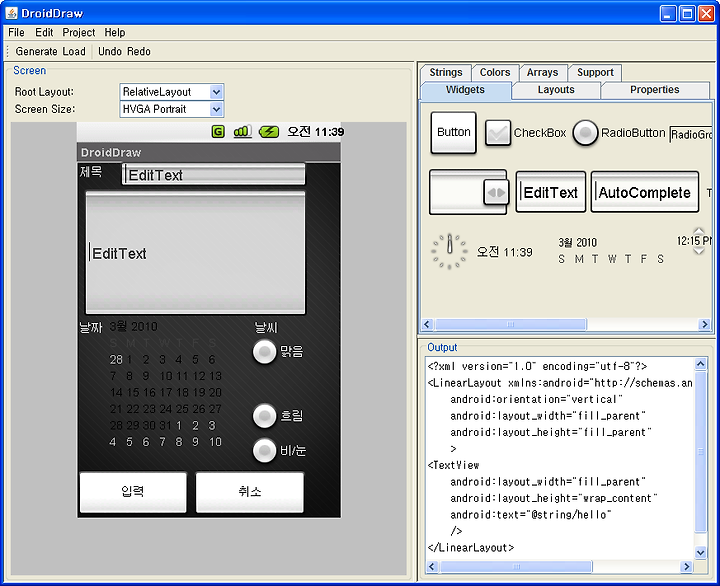The image size is (720, 586).
Task: Select the Layouts tab
Action: [x=556, y=90]
